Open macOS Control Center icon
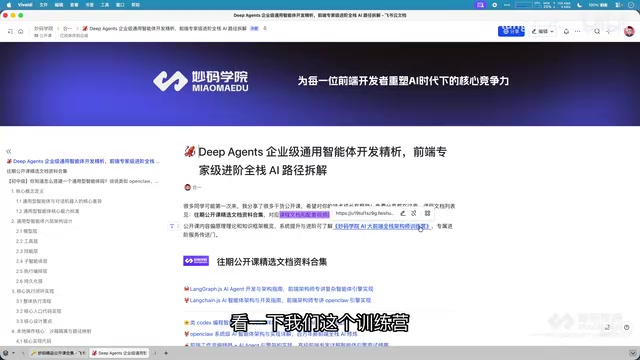This screenshot has width=640, height=360. click(619, 5)
